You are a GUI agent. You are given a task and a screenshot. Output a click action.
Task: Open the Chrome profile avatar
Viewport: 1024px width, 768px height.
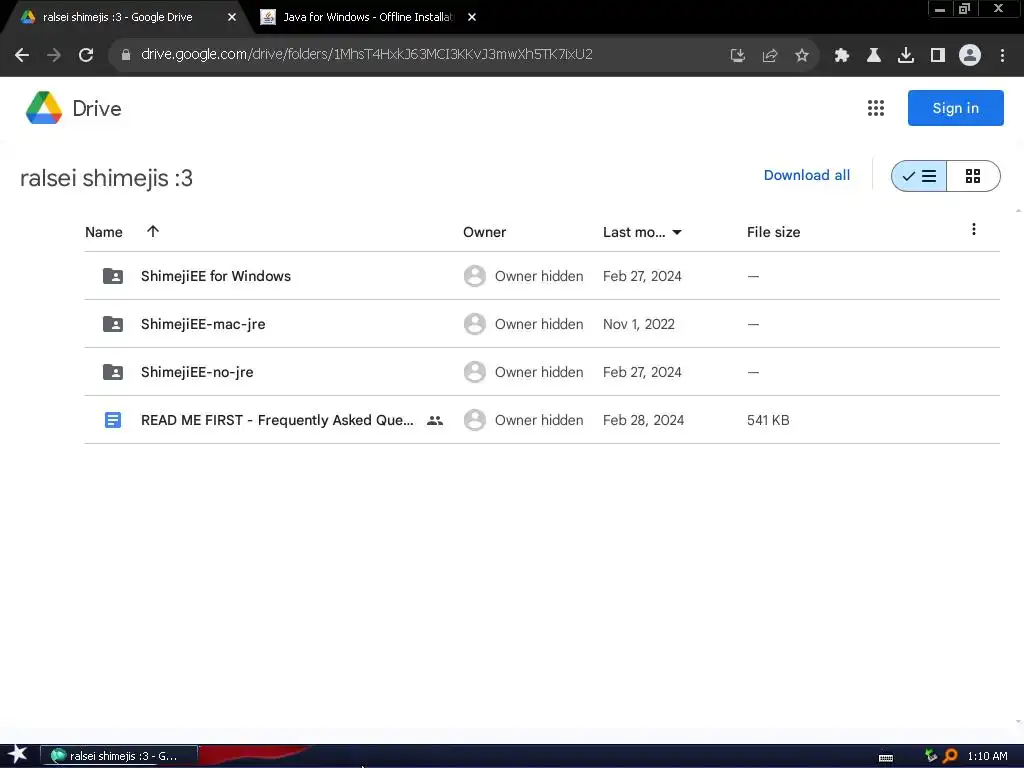pos(970,55)
